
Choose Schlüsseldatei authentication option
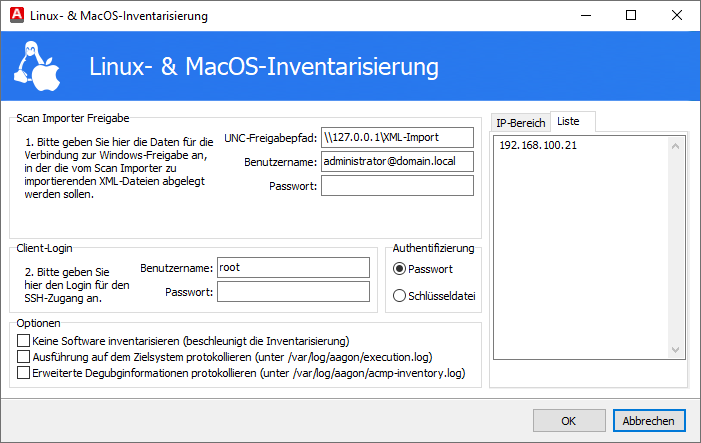click(x=400, y=295)
